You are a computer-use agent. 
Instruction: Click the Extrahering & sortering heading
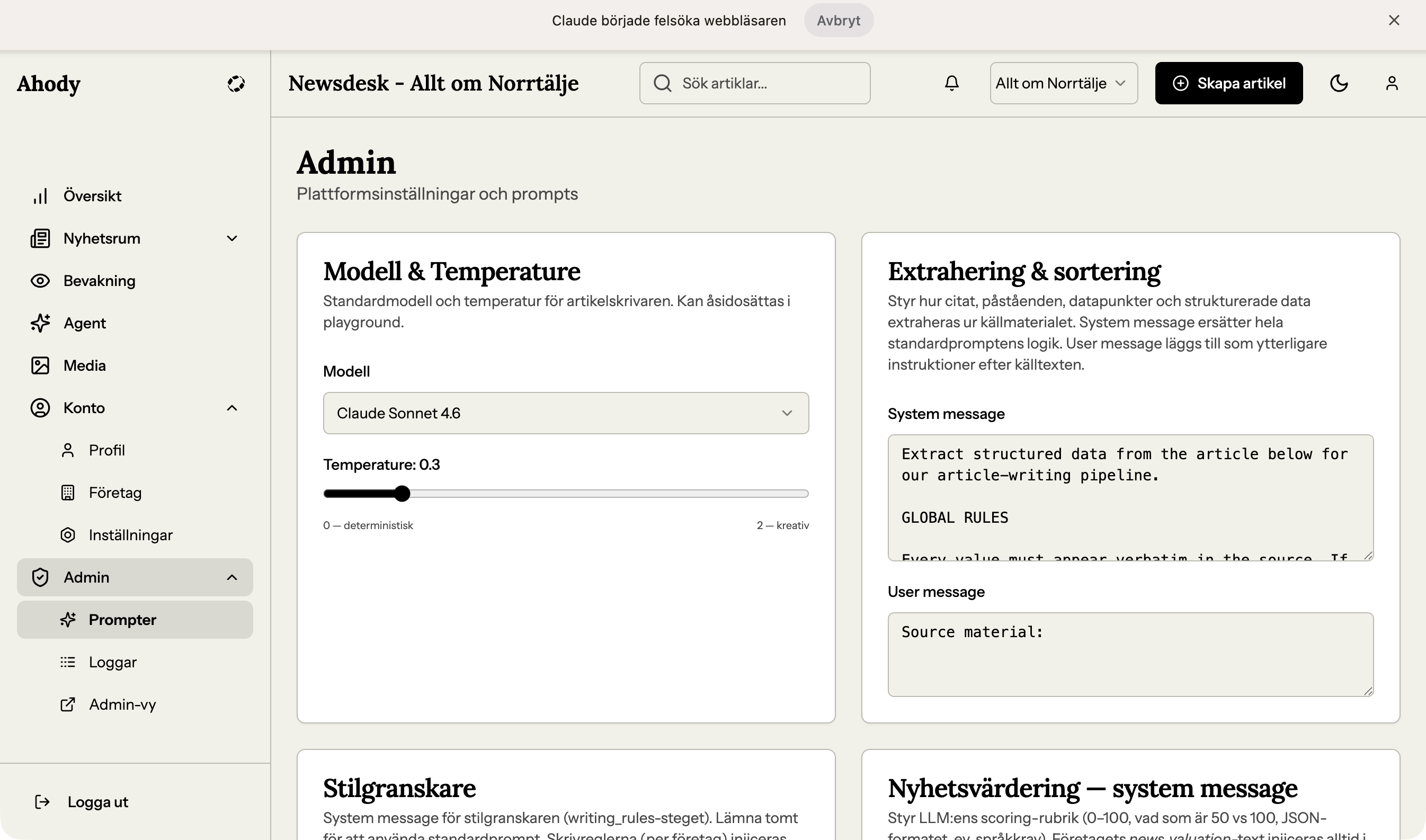(x=1024, y=272)
